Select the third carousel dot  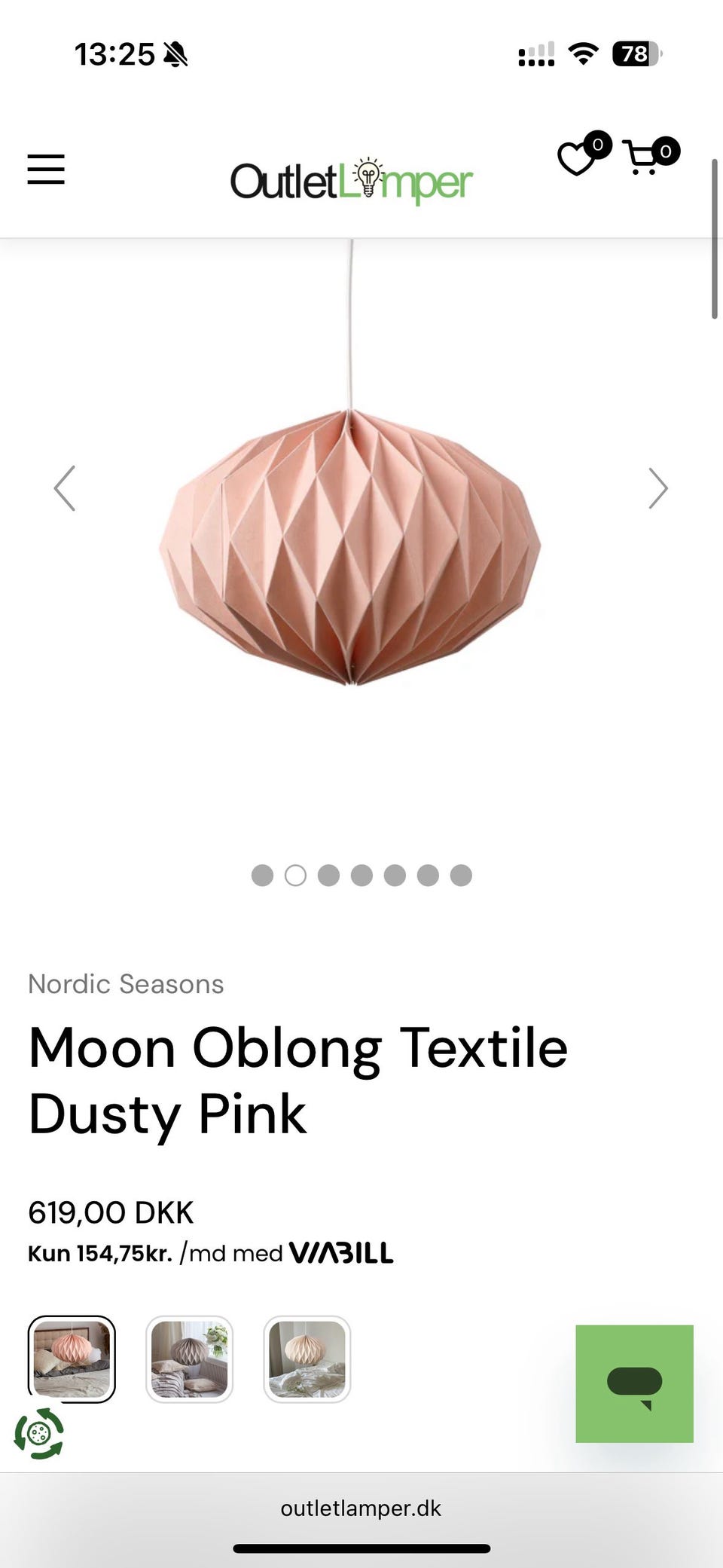[328, 875]
